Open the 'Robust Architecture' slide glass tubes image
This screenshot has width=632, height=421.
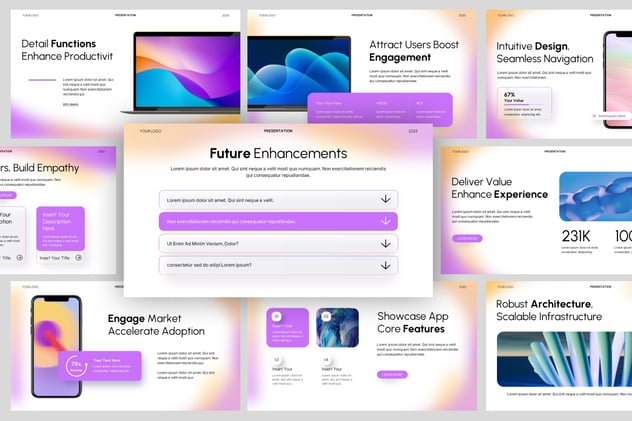point(564,359)
